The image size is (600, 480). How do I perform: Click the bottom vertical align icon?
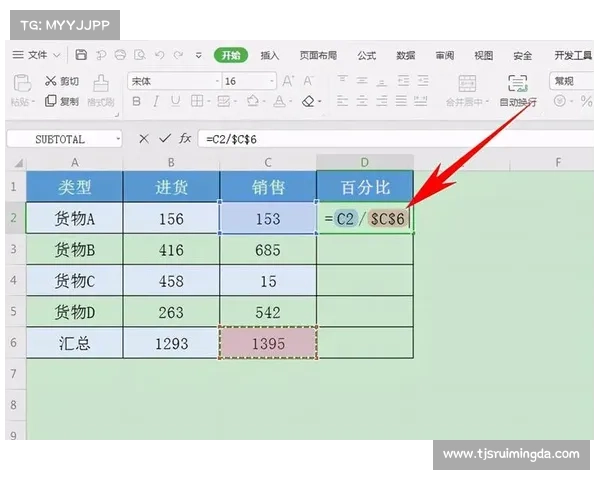[x=382, y=81]
